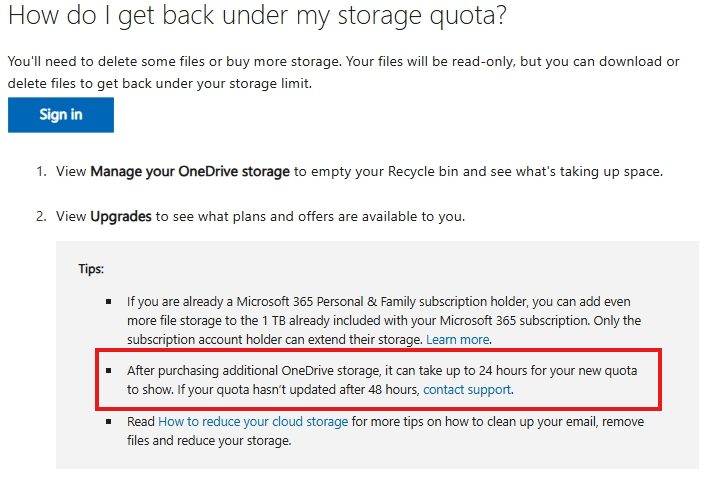Image resolution: width=714 pixels, height=480 pixels.
Task: Click the blue Sign in button
Action: (x=60, y=115)
